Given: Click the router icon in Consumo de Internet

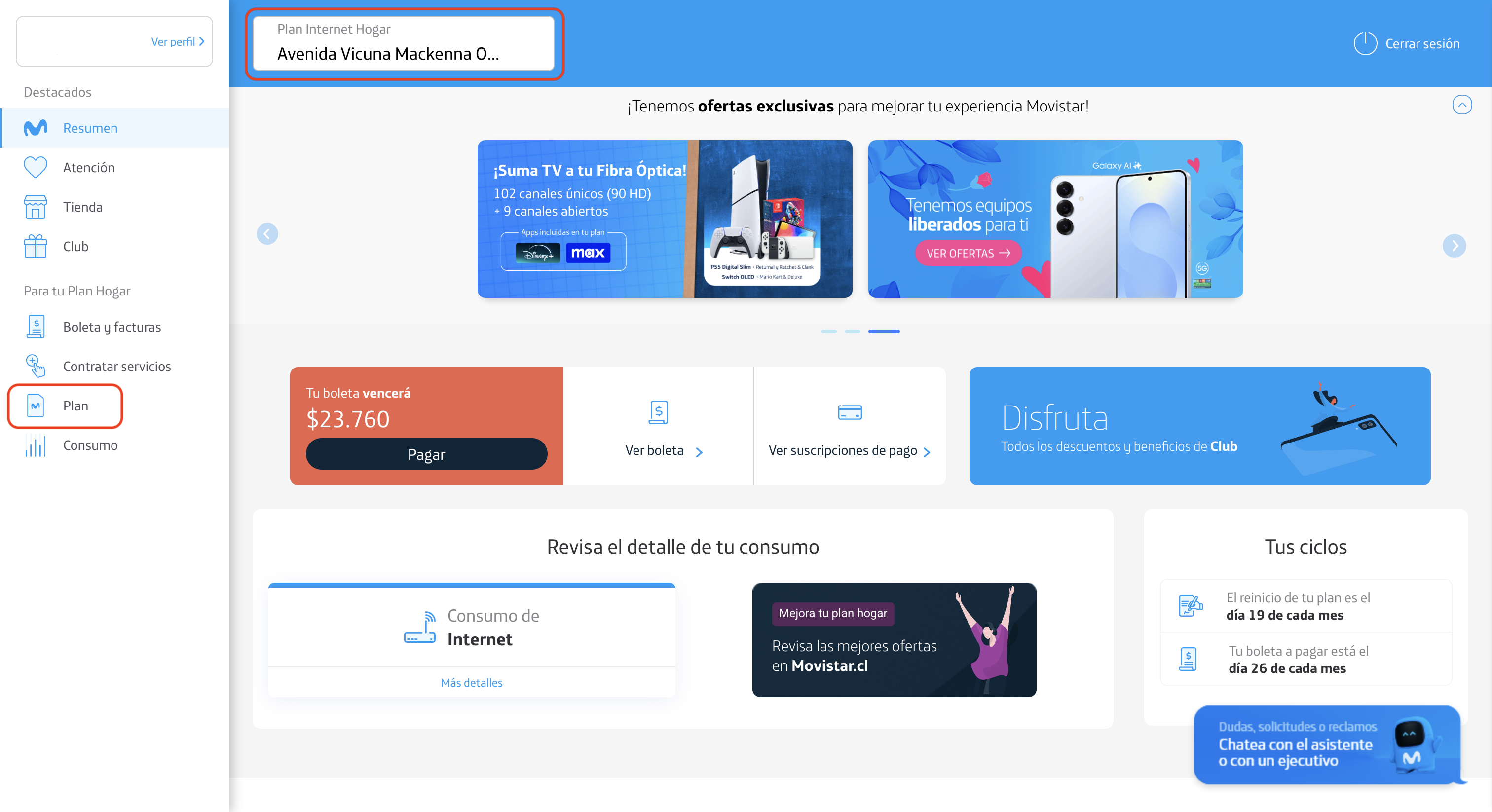Looking at the screenshot, I should point(420,627).
